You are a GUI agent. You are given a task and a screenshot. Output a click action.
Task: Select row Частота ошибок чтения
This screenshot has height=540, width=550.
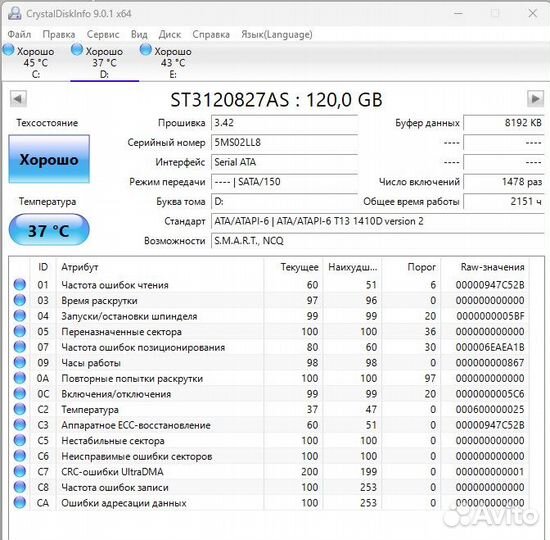pos(269,285)
